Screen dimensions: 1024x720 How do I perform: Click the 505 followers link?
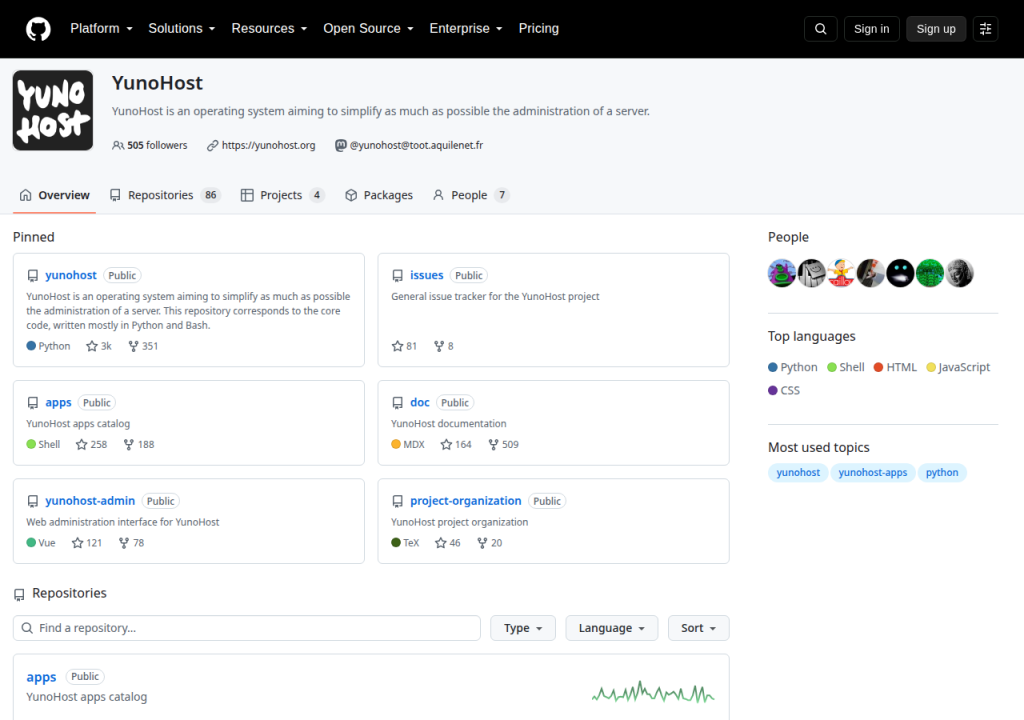click(150, 145)
